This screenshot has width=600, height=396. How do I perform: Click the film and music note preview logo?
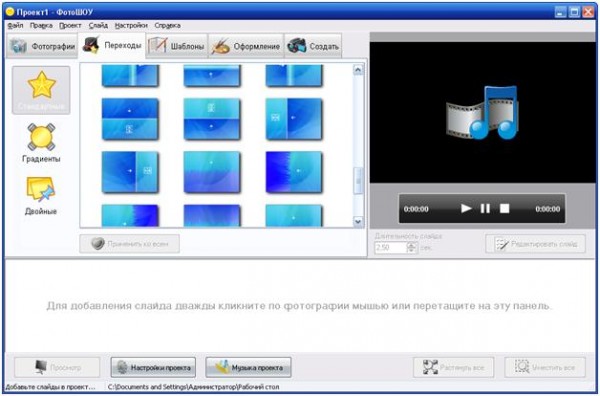point(482,112)
